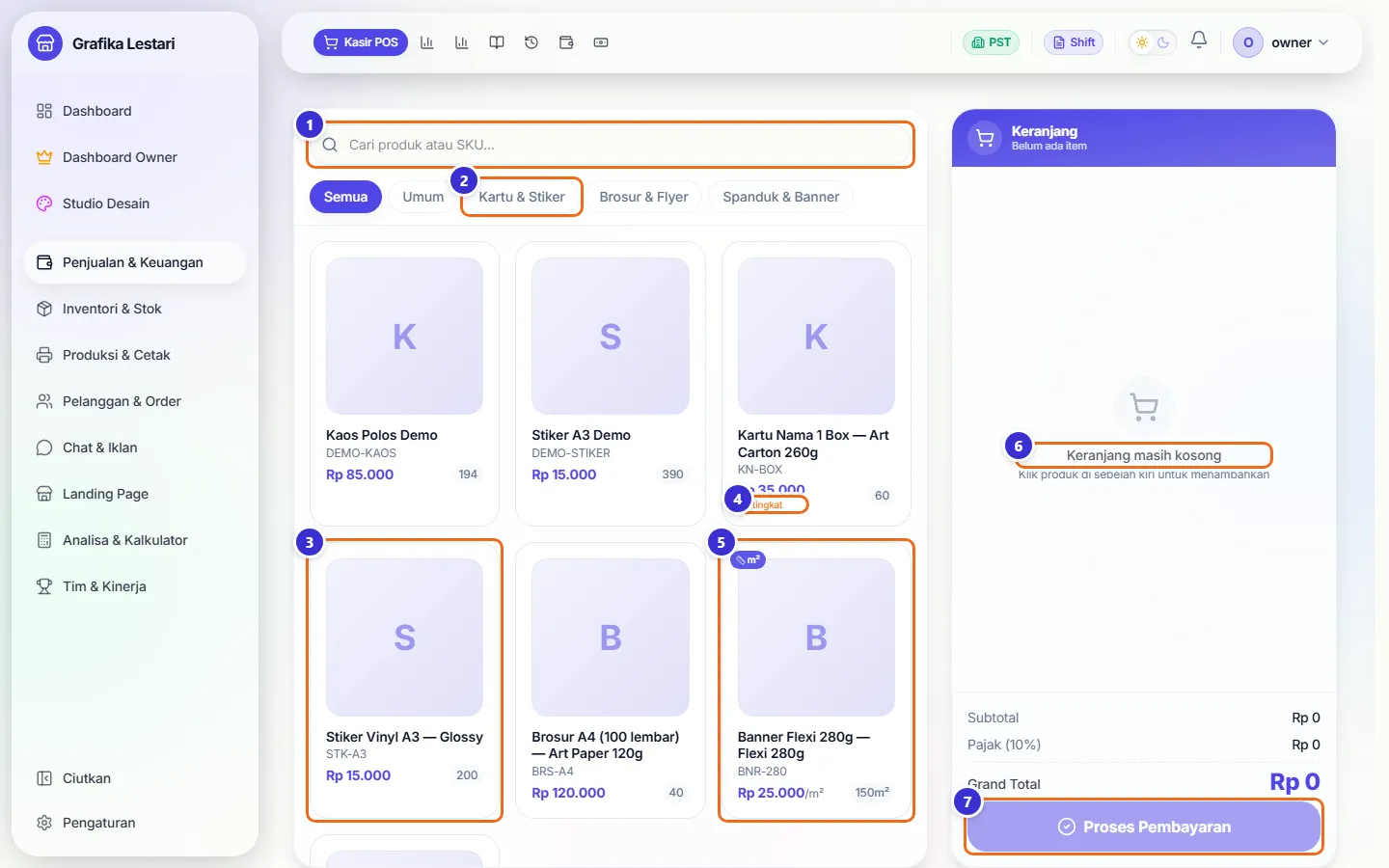This screenshot has height=868, width=1389.
Task: Switch to dark mode moon toggle
Action: point(1163,42)
